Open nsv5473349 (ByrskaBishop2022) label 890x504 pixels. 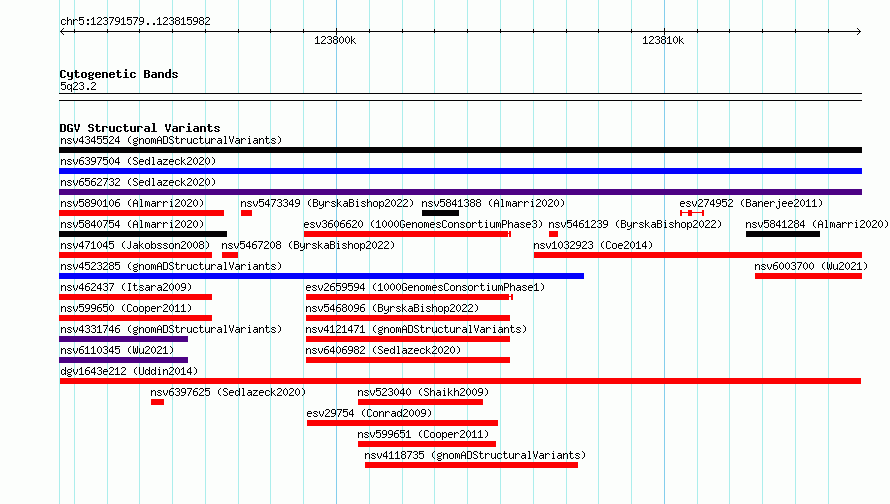328,203
